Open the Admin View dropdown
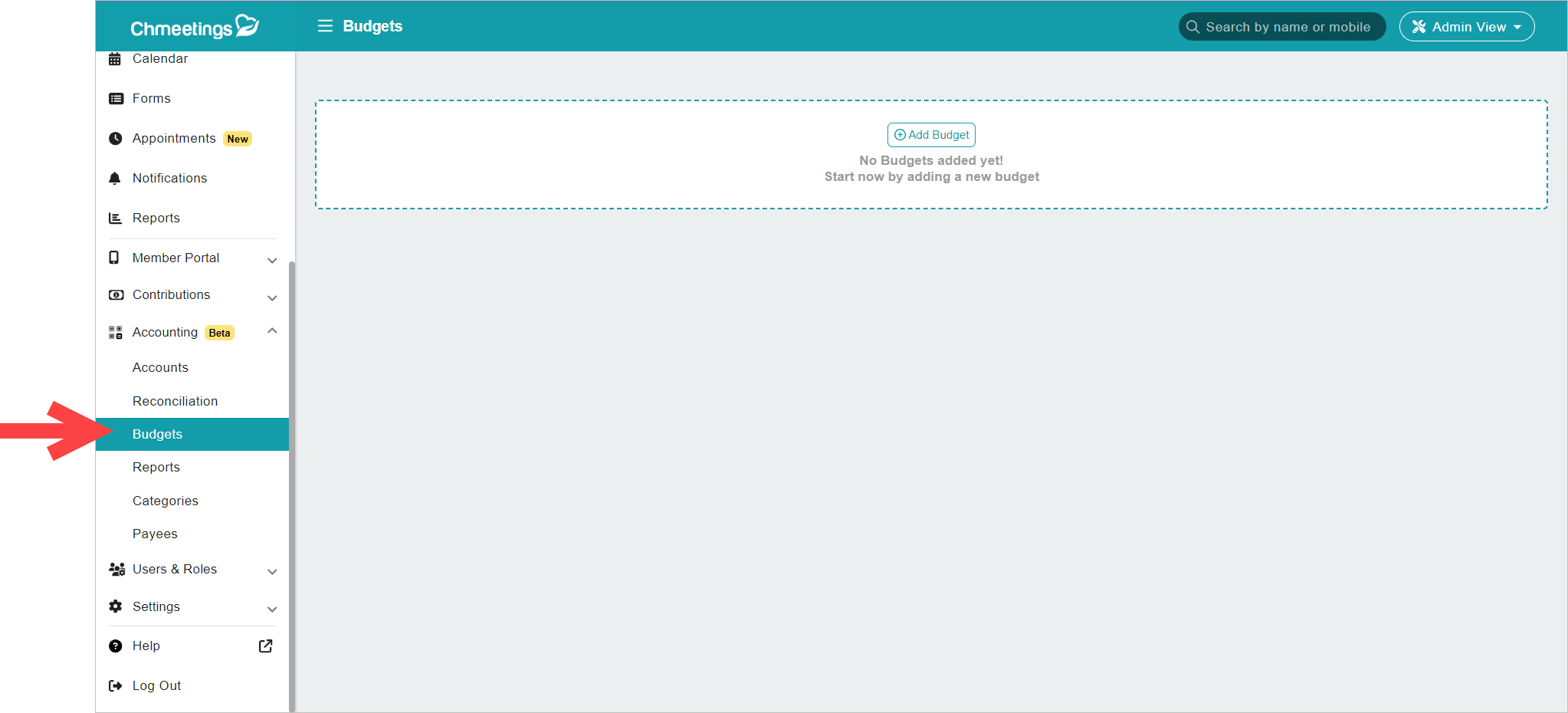This screenshot has height=713, width=1568. (1467, 27)
